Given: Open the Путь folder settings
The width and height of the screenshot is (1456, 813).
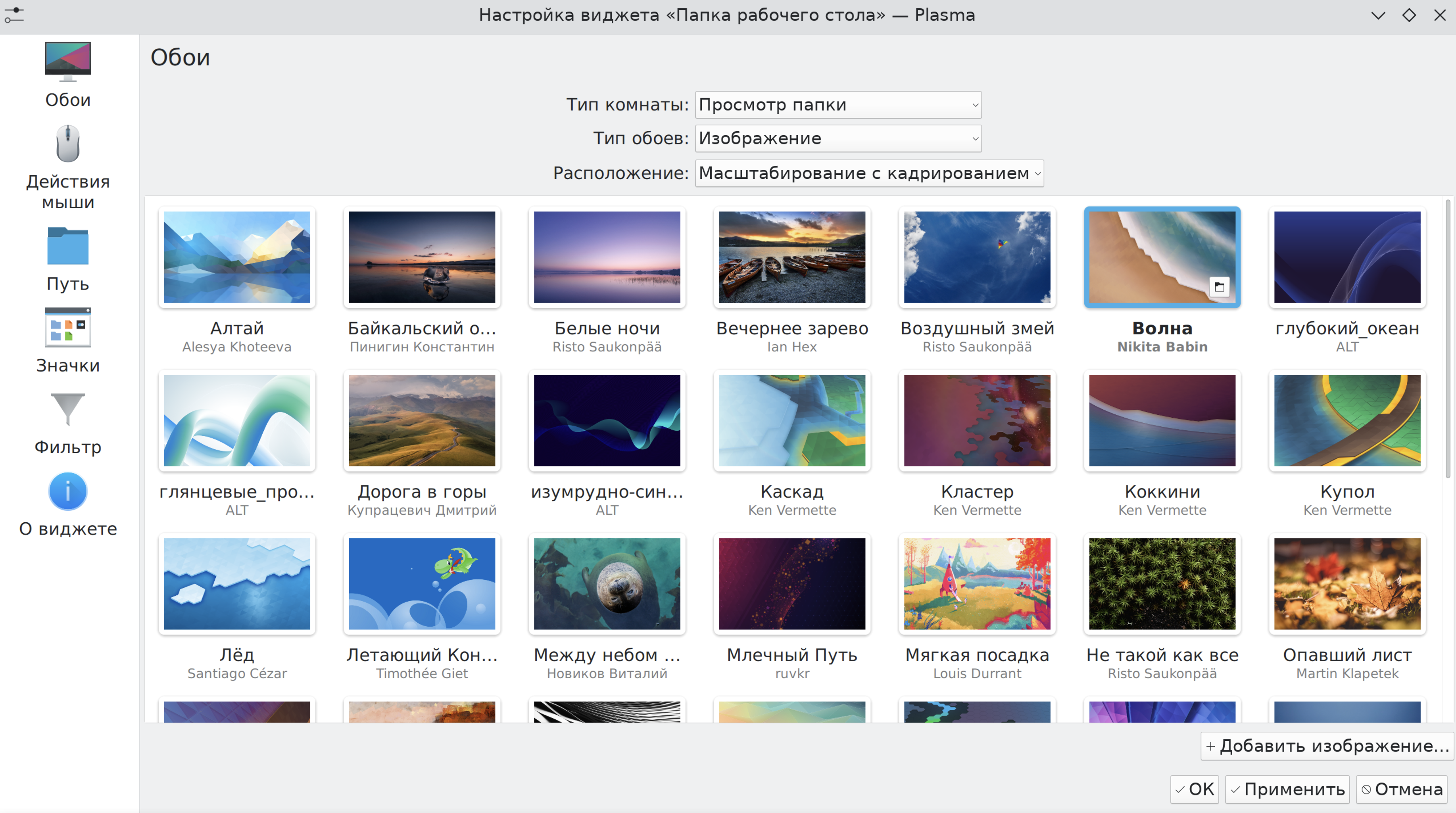Looking at the screenshot, I should (x=68, y=259).
